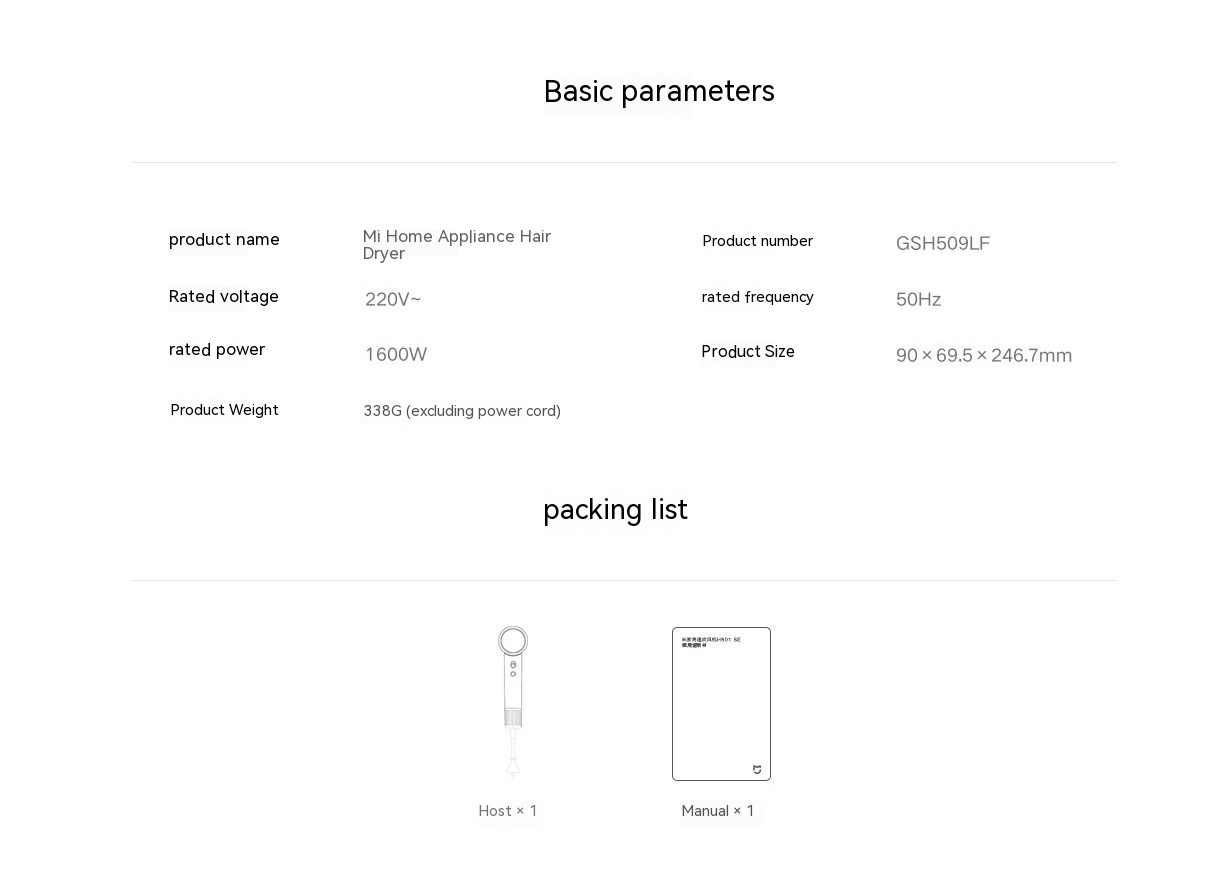Click the manual booklet illustration
Viewport: 1226px width, 874px height.
721,704
